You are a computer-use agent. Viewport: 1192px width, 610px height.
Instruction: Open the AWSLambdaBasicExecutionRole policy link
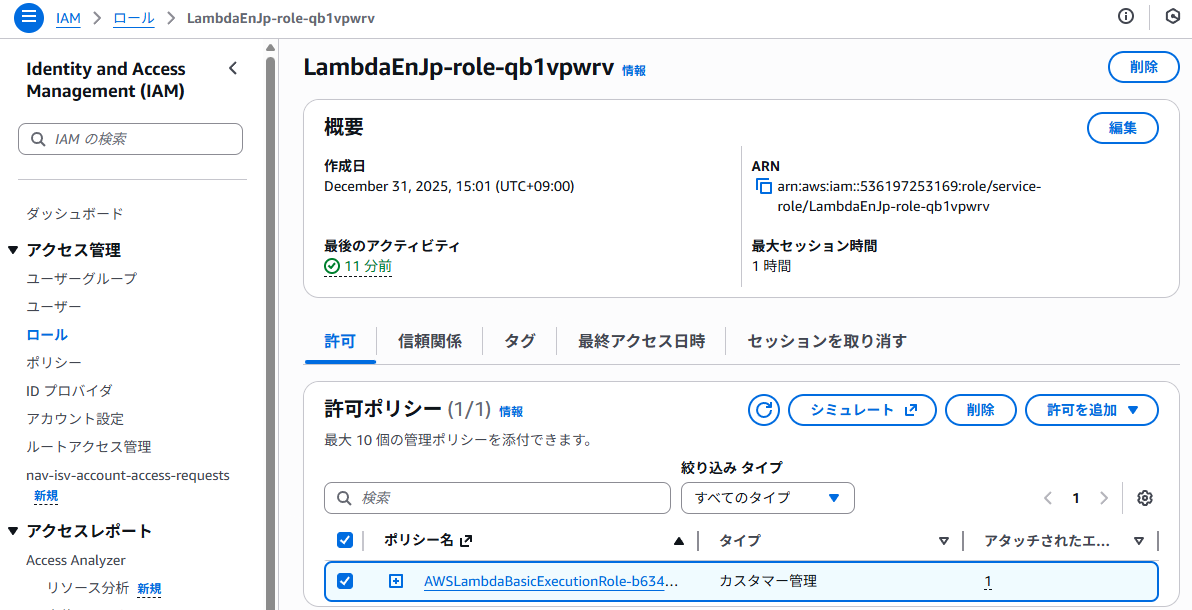551,581
